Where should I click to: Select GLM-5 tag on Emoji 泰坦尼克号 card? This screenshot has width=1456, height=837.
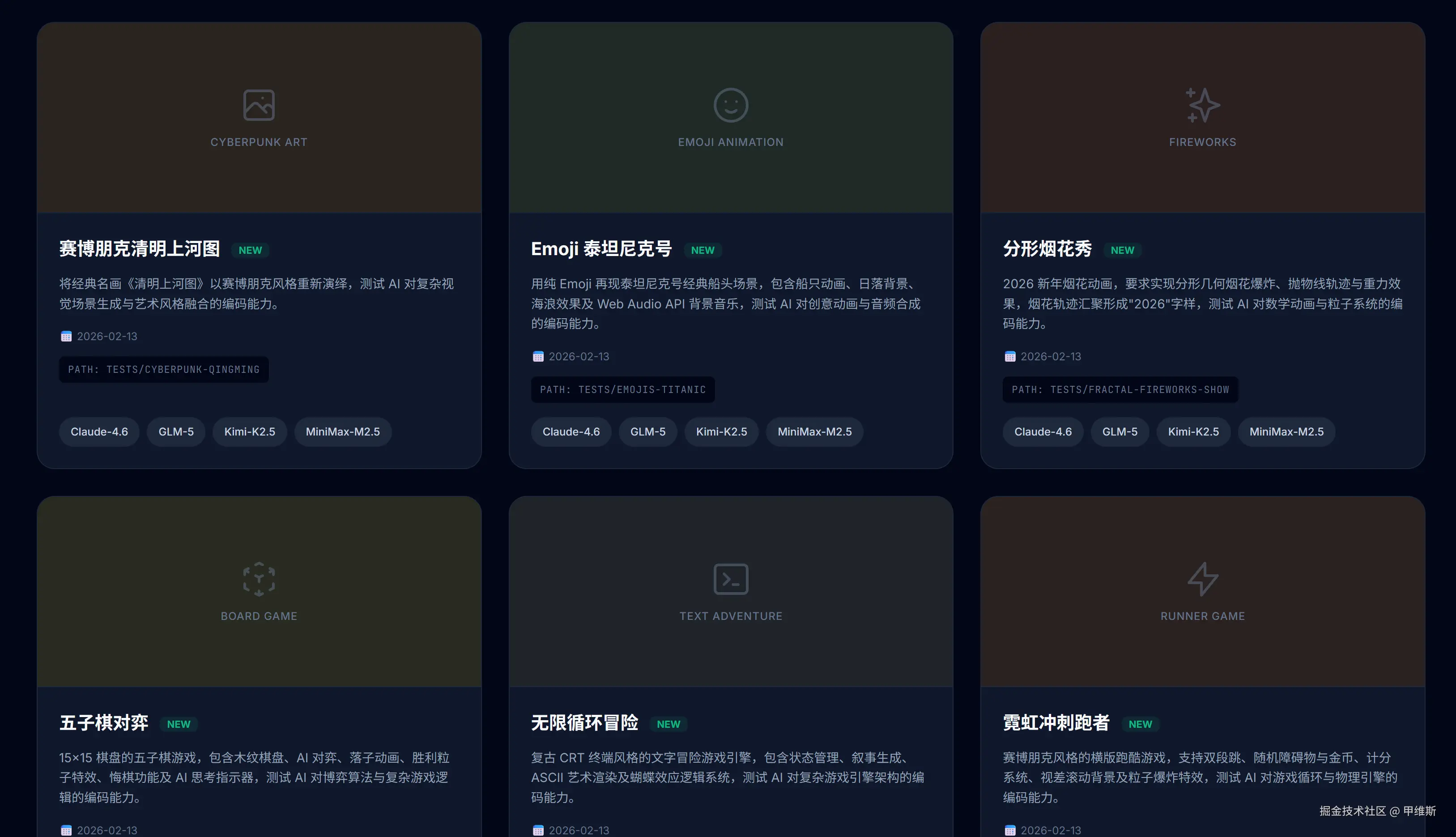pyautogui.click(x=647, y=432)
